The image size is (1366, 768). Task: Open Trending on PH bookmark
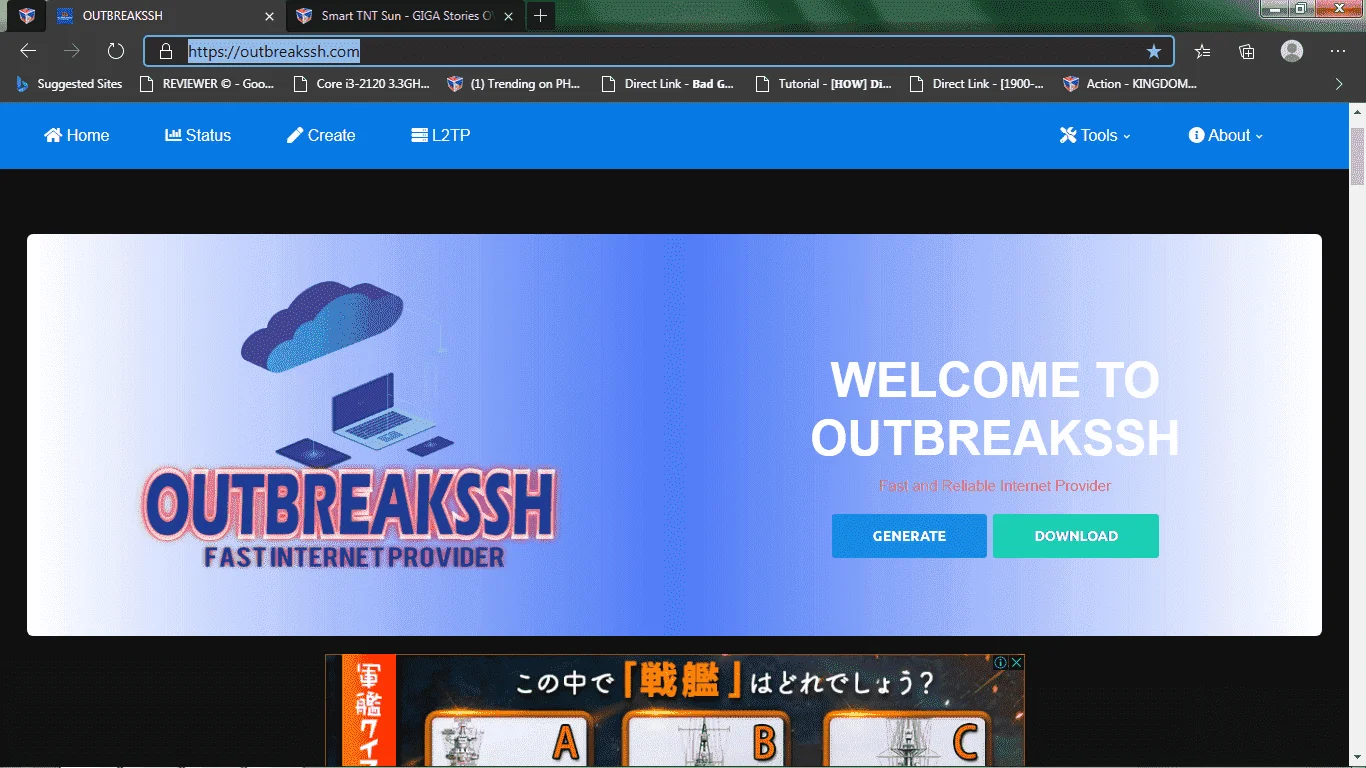(x=514, y=84)
